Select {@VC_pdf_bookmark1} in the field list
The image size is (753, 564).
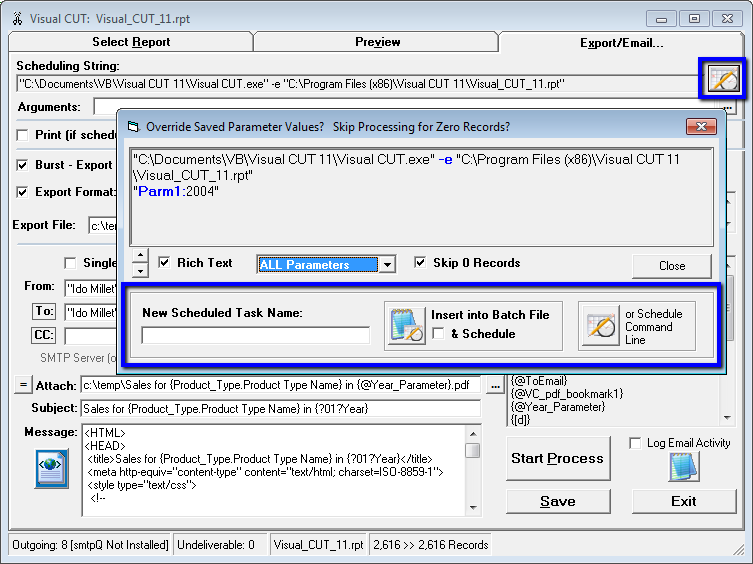coord(567,394)
